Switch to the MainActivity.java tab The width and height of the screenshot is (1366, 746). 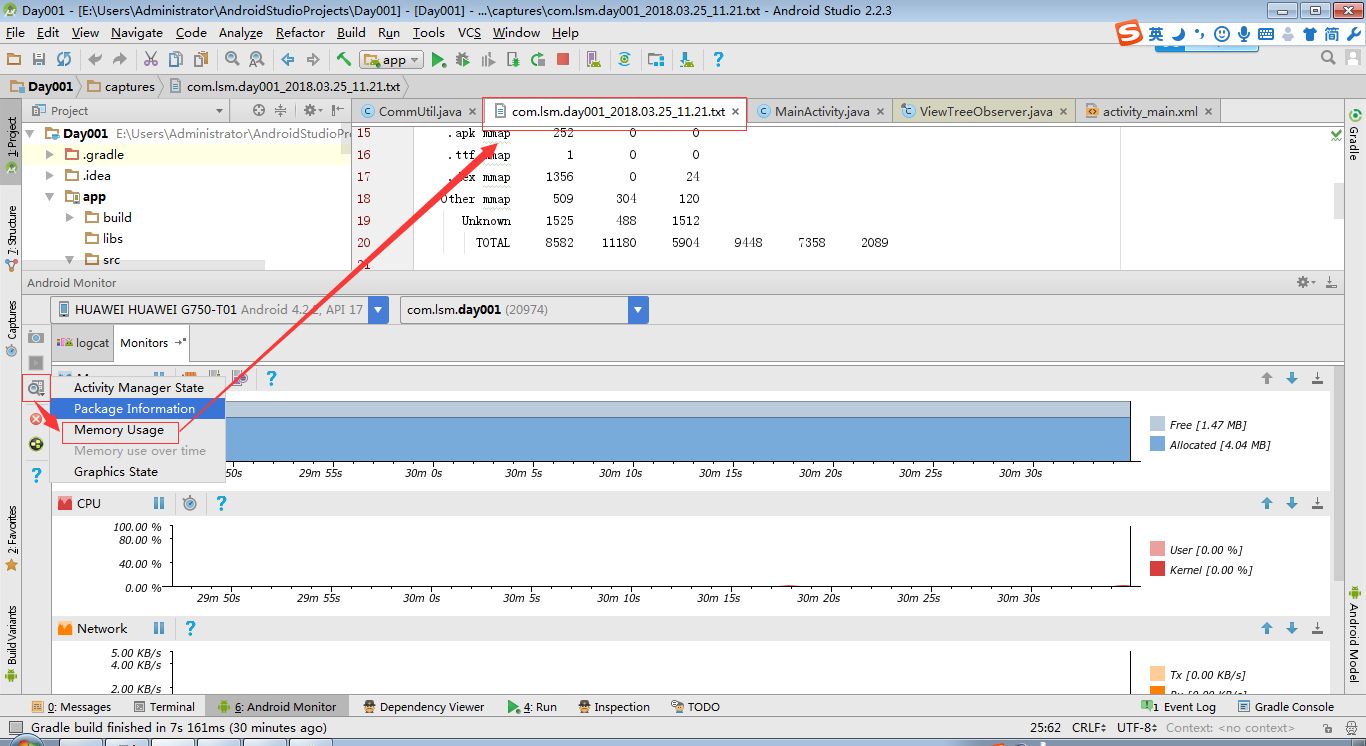[x=821, y=111]
